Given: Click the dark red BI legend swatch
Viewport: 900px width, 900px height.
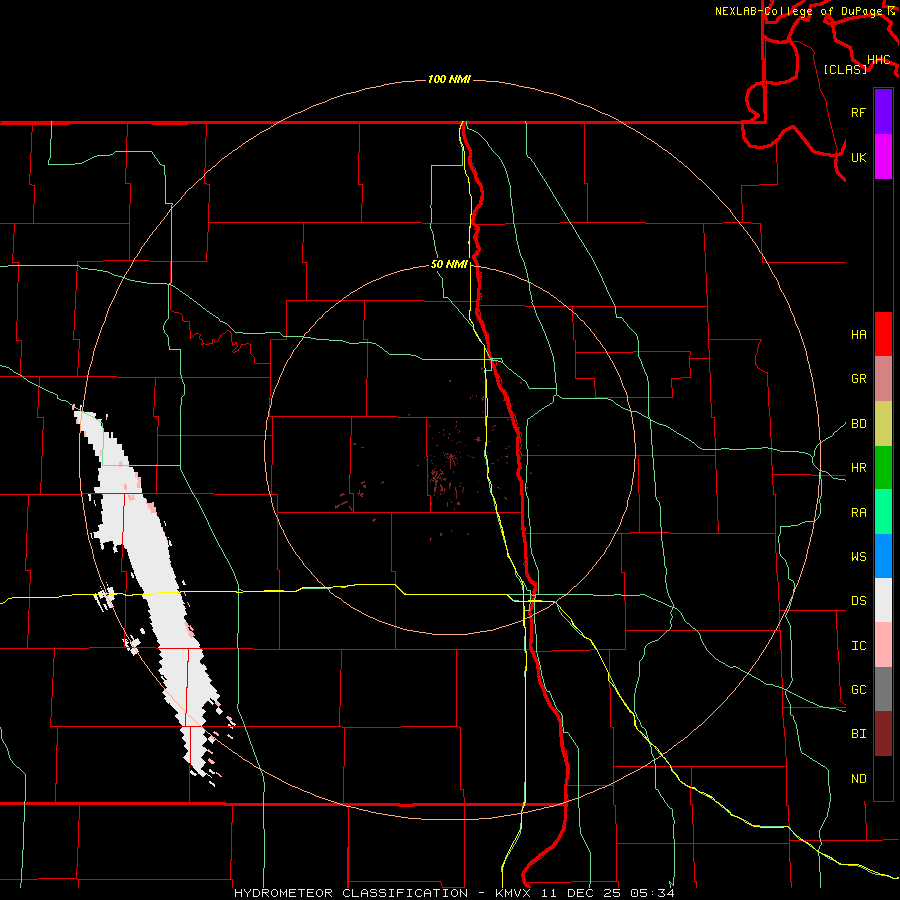Looking at the screenshot, I should point(883,734).
